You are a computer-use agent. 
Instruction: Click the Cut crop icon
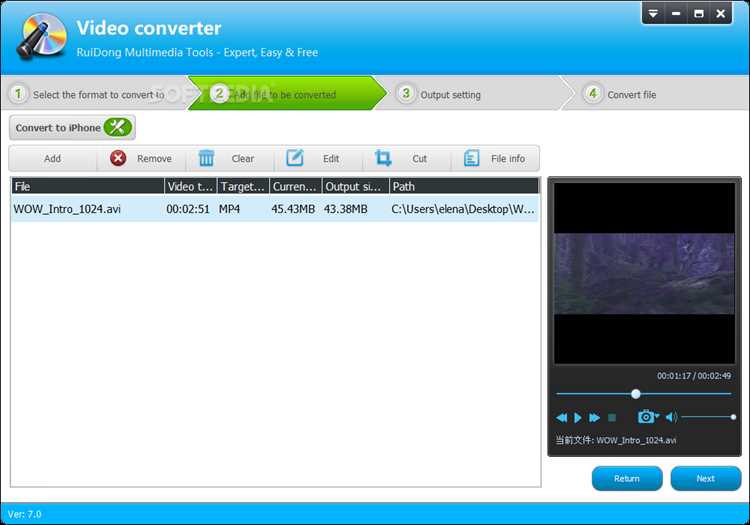pyautogui.click(x=383, y=158)
